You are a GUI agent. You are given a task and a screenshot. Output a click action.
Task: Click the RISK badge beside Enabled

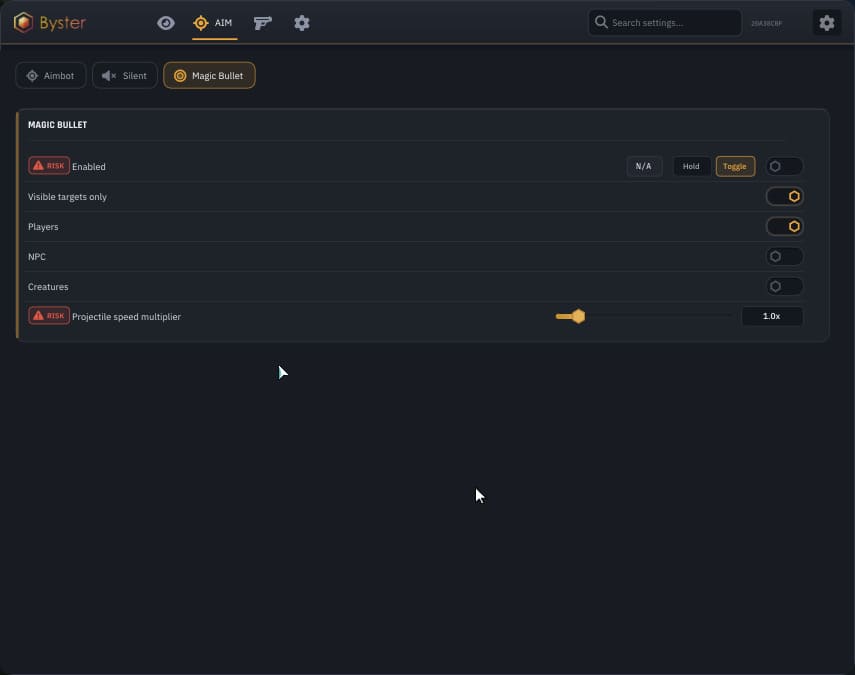pyautogui.click(x=49, y=166)
